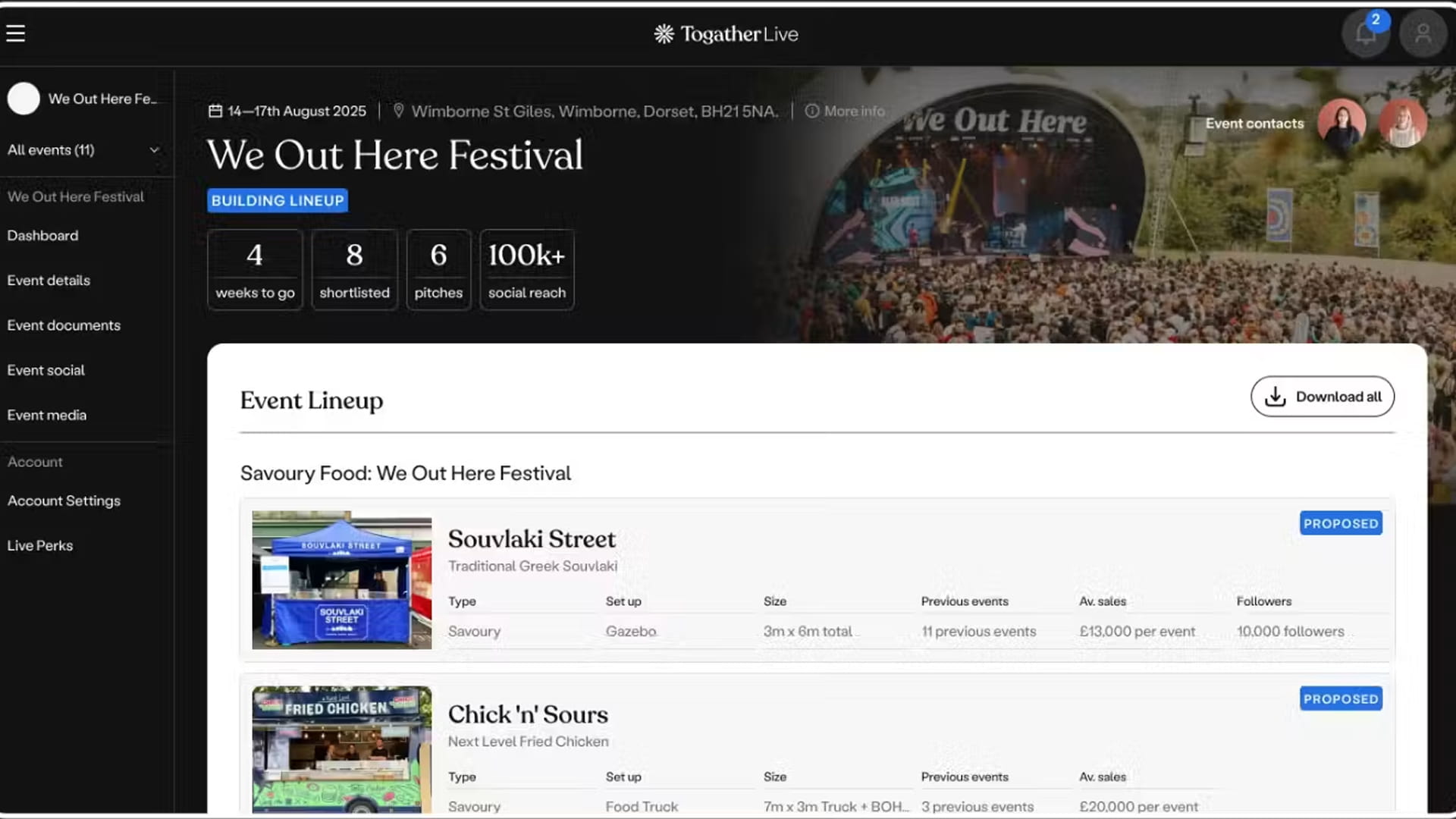Viewport: 1456px width, 819px height.
Task: Click £20,000 per event value
Action: tap(1138, 806)
